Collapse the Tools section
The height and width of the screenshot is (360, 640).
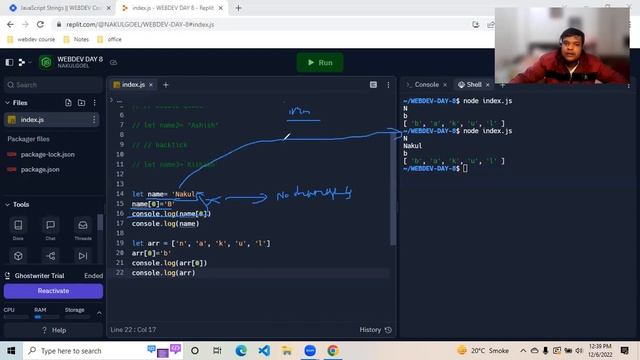(x=7, y=204)
